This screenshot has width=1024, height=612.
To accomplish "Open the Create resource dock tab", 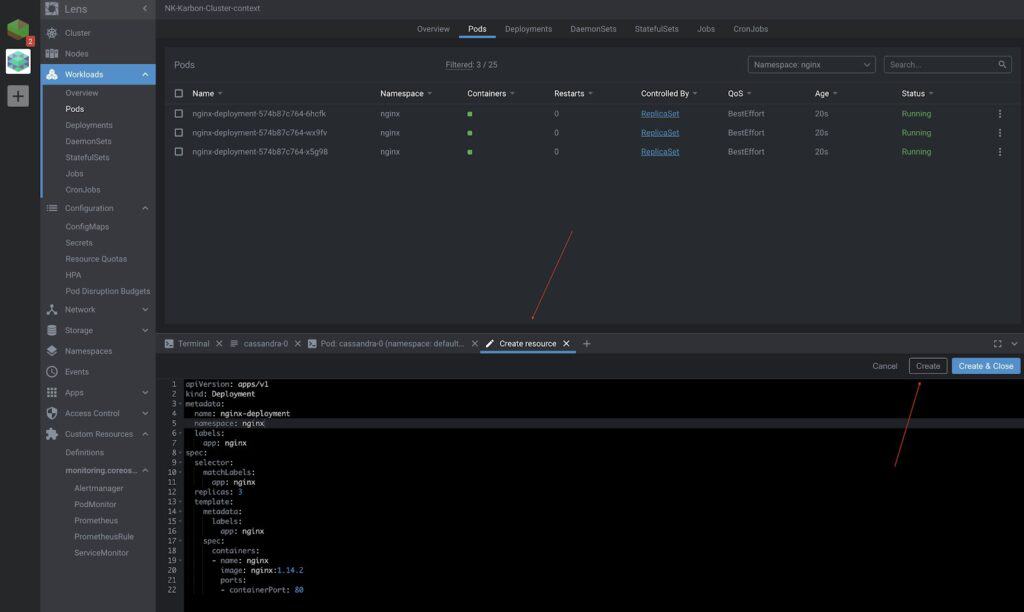I will point(521,343).
